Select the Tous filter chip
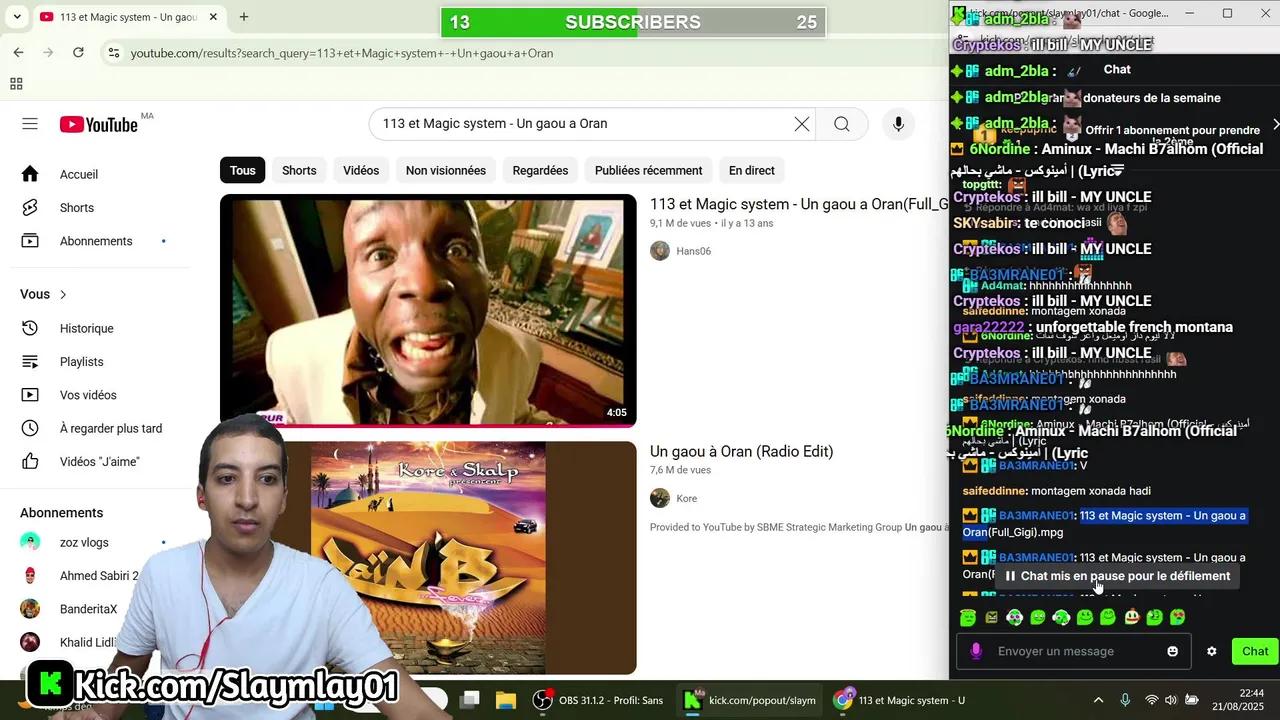The height and width of the screenshot is (720, 1280). (243, 170)
